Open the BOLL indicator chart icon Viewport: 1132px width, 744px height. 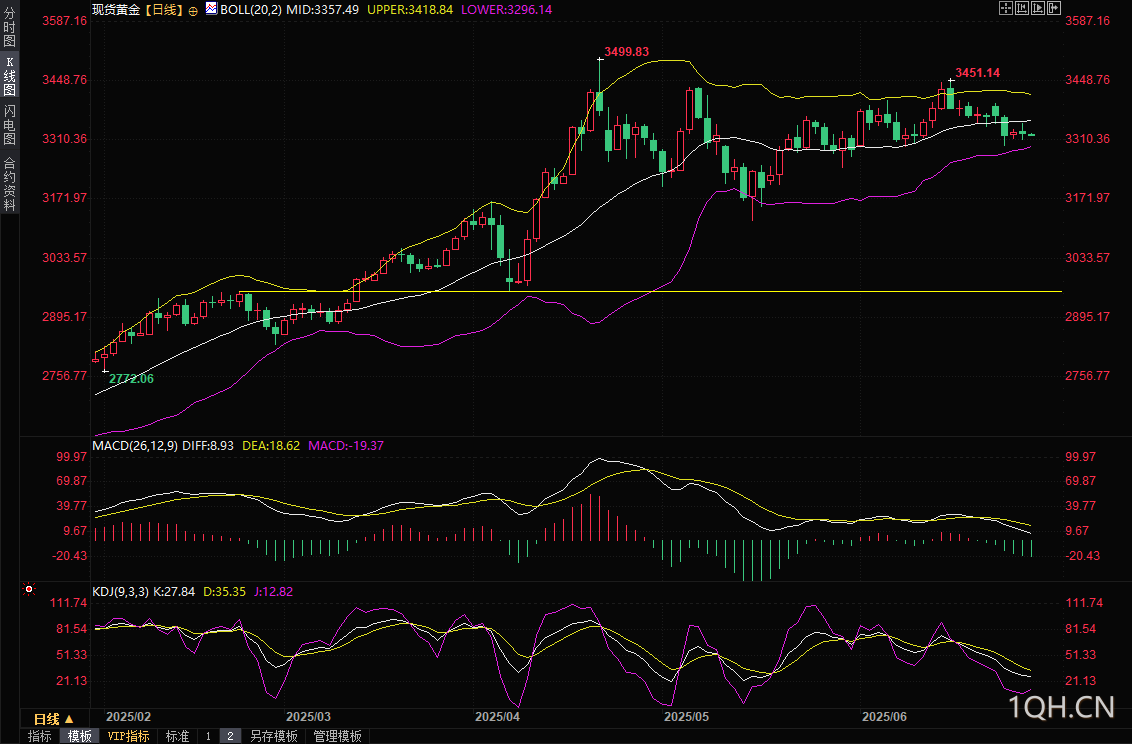211,8
